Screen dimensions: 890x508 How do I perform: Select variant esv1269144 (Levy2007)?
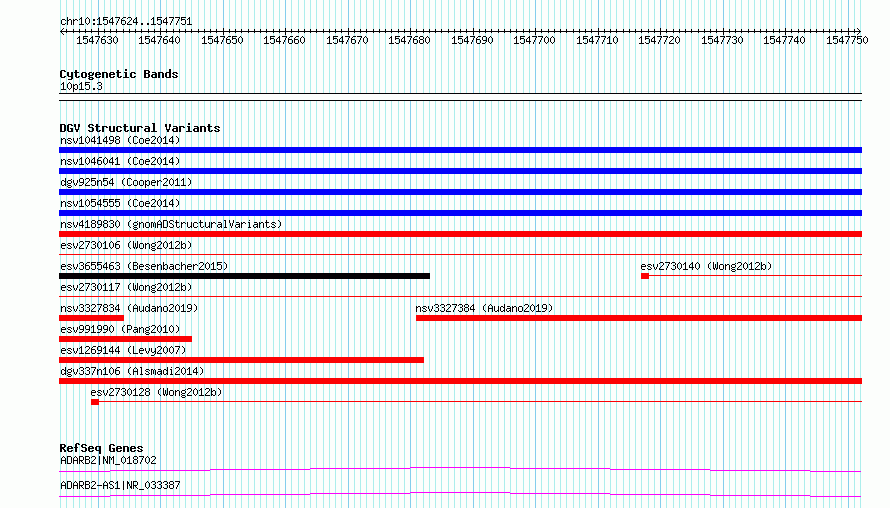[123, 350]
